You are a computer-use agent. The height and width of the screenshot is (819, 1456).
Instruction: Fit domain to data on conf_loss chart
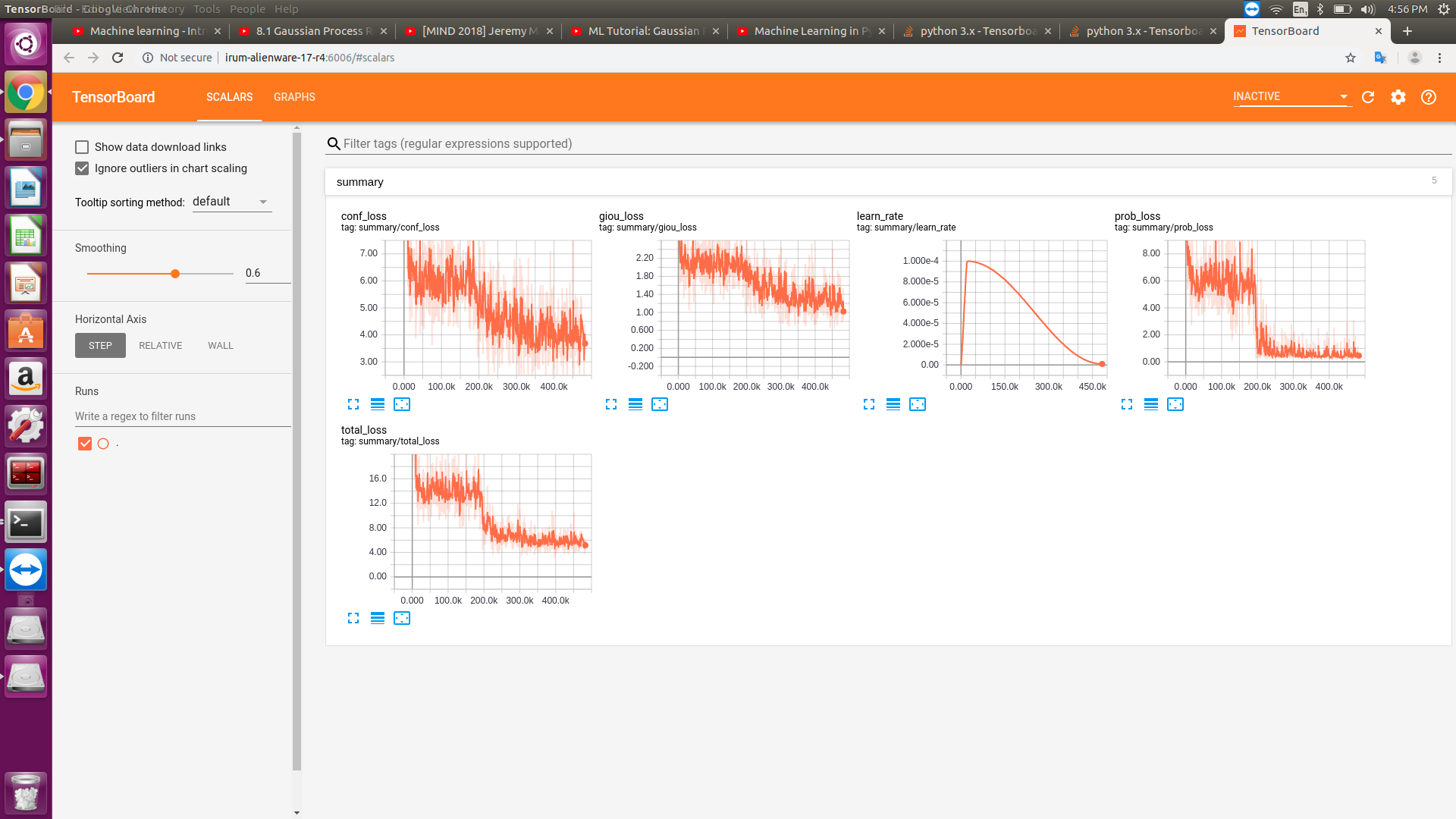pos(402,404)
